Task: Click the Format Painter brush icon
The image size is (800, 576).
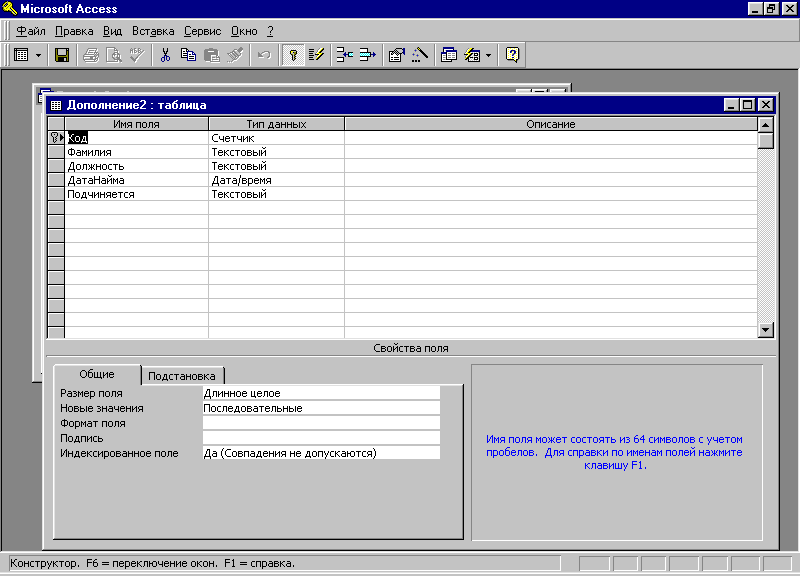Action: click(235, 55)
